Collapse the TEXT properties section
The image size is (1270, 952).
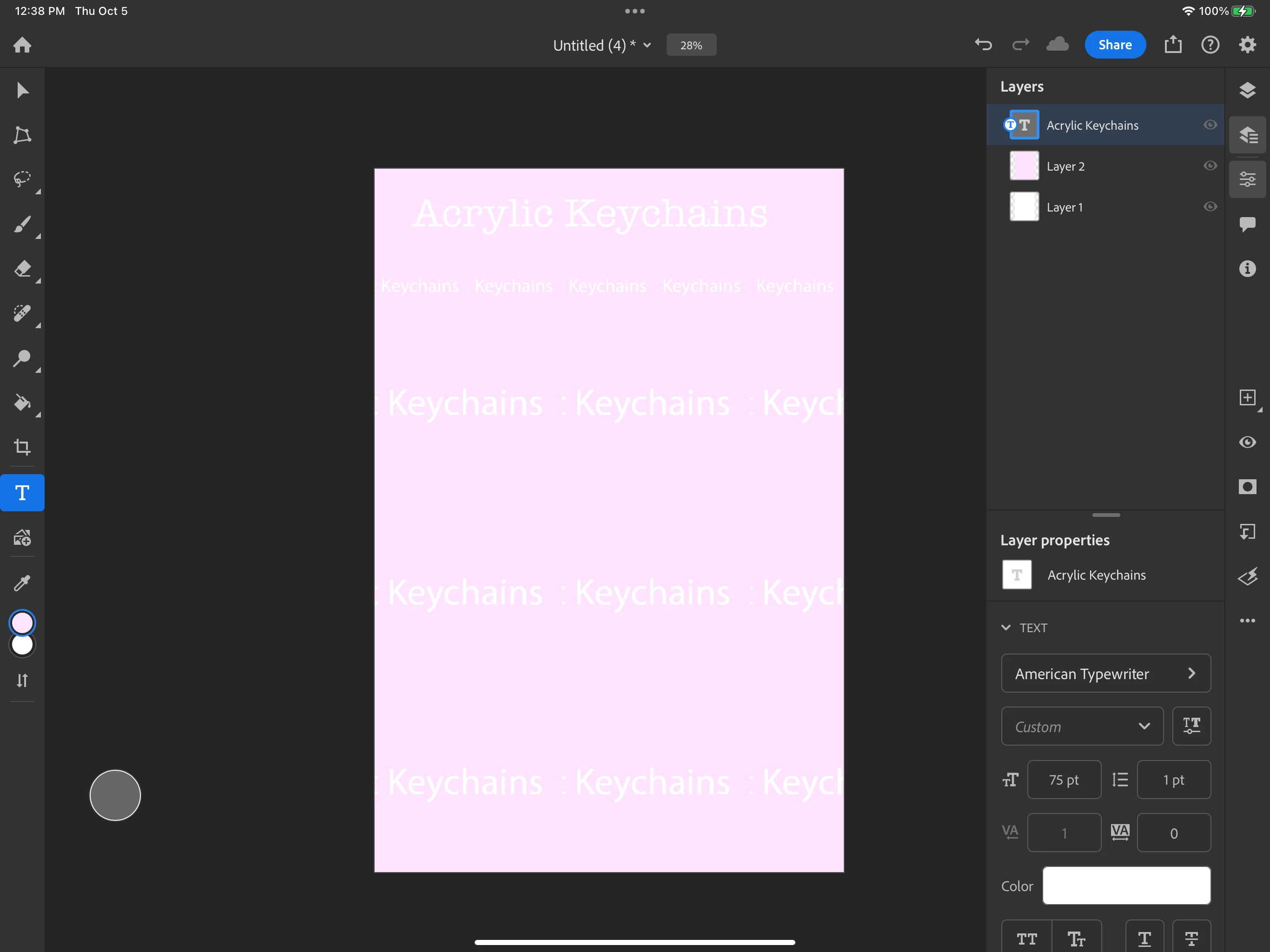[x=1006, y=628]
